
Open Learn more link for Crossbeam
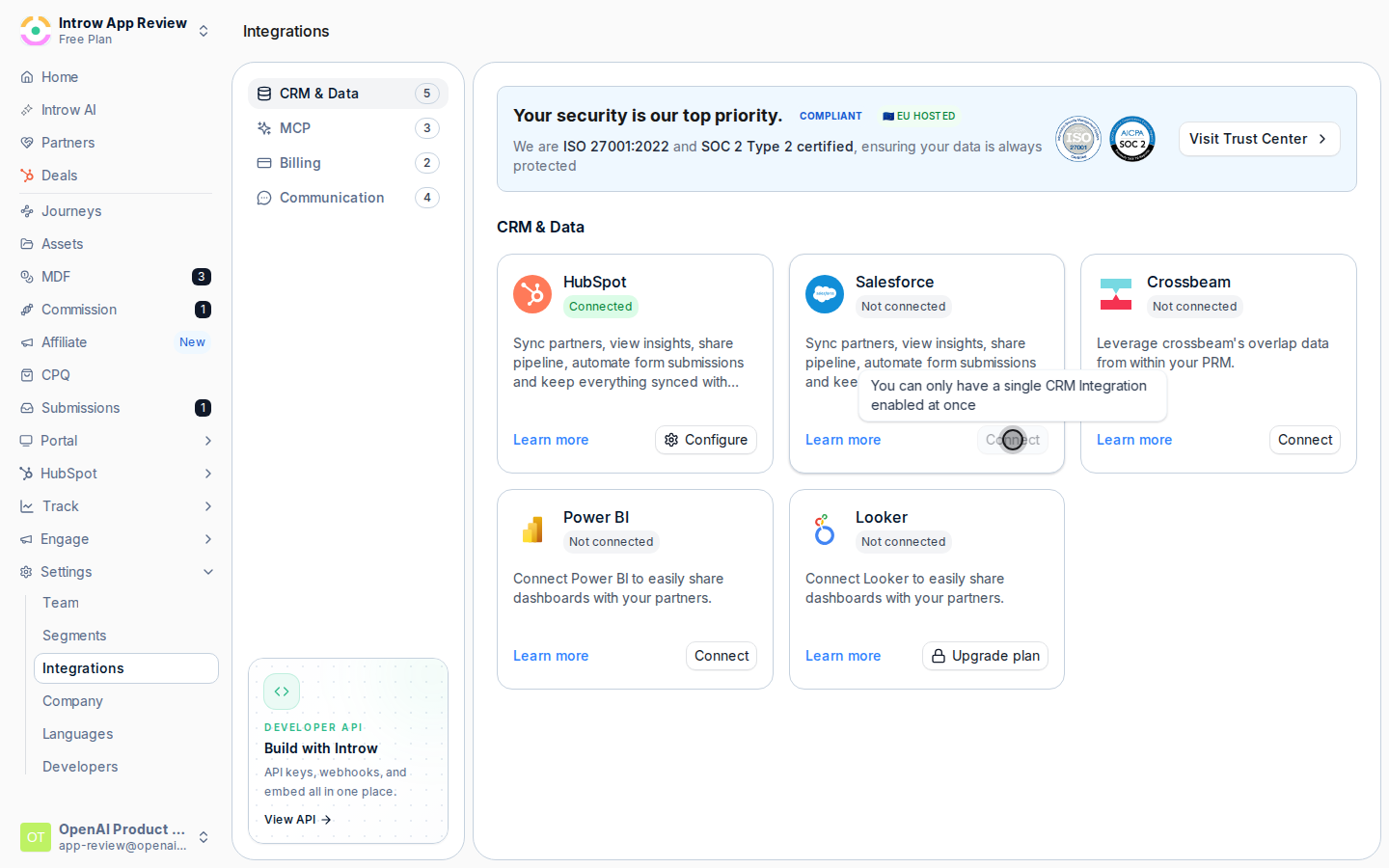(x=1134, y=440)
